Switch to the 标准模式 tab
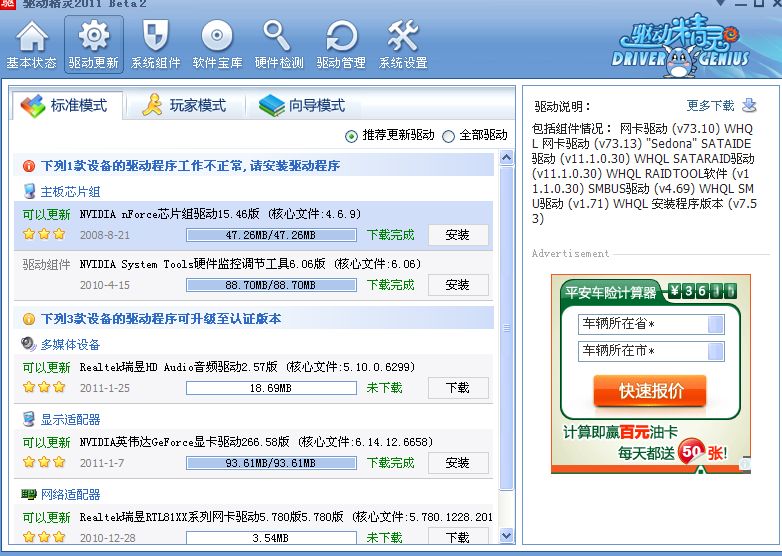 (67, 105)
